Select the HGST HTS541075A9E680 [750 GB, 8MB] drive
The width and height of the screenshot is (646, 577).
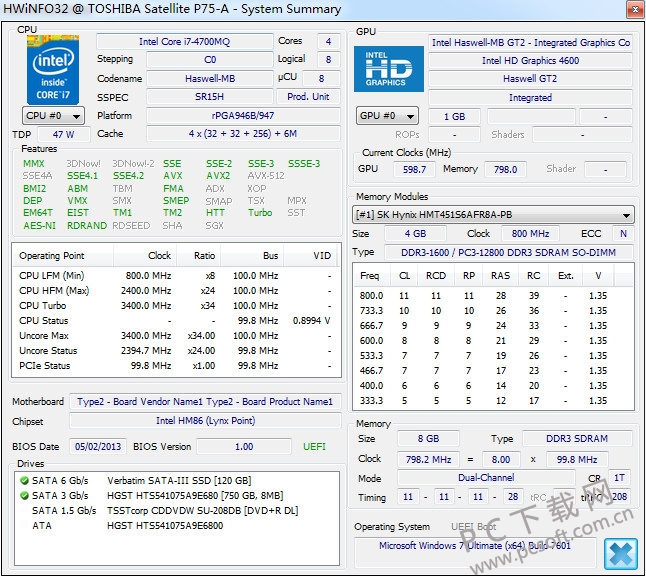point(195,495)
